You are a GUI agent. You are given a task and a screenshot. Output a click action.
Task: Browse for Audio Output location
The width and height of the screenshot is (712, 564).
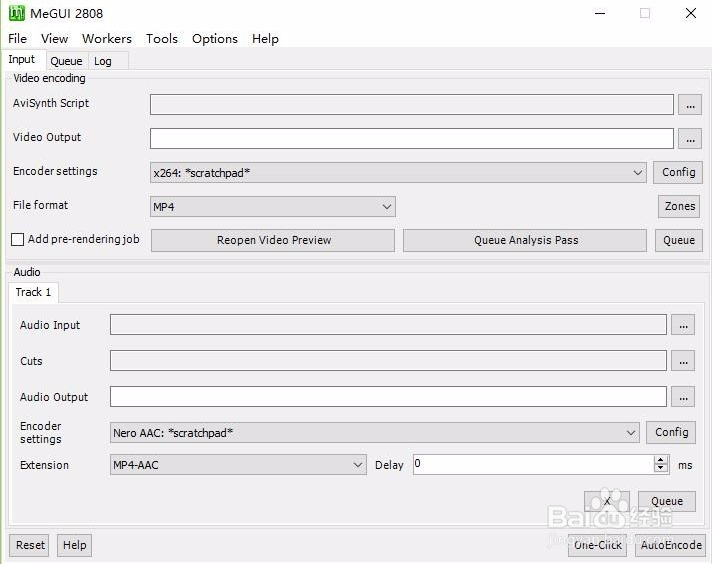[x=683, y=397]
